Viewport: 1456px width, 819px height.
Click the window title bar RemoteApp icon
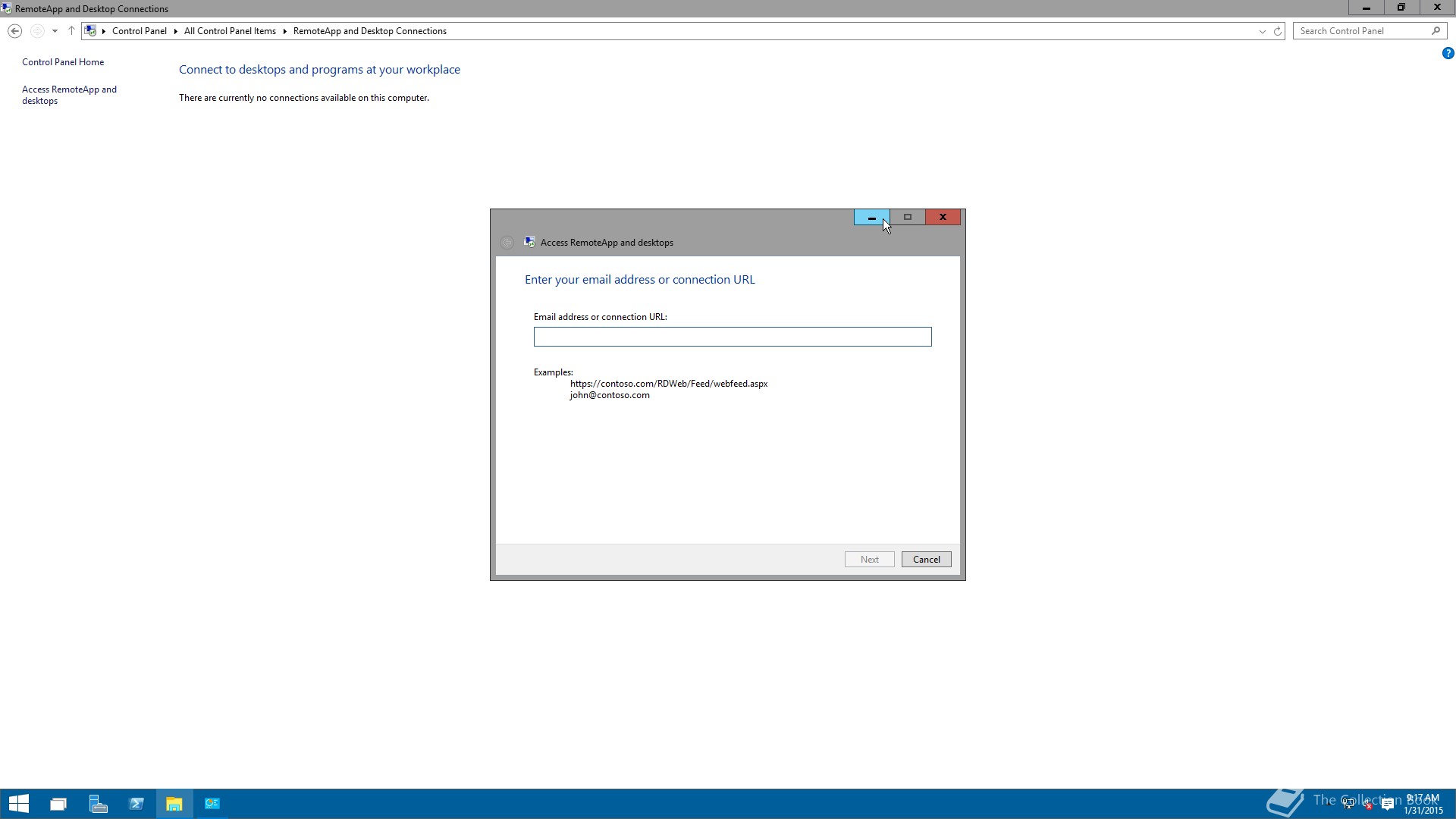7,8
